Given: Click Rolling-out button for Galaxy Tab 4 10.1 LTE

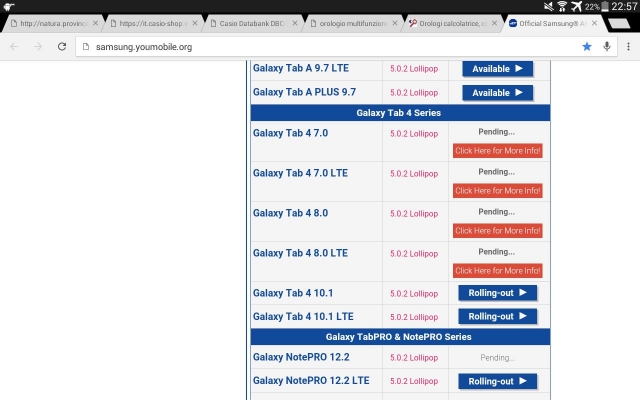Looking at the screenshot, I should [x=498, y=316].
